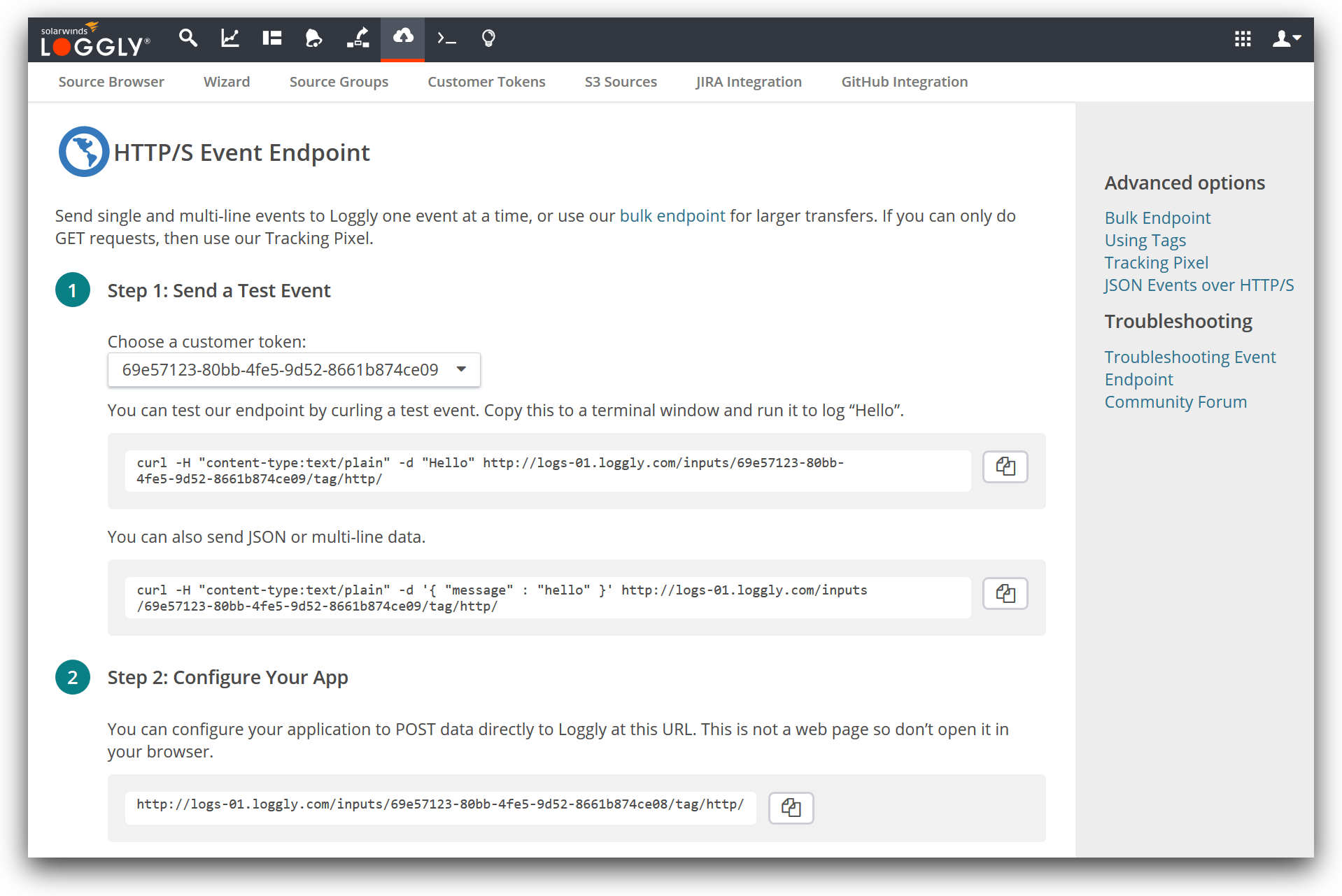Open the Dashboards icon in navbar
Viewport: 1342px width, 896px height.
pyautogui.click(x=271, y=38)
